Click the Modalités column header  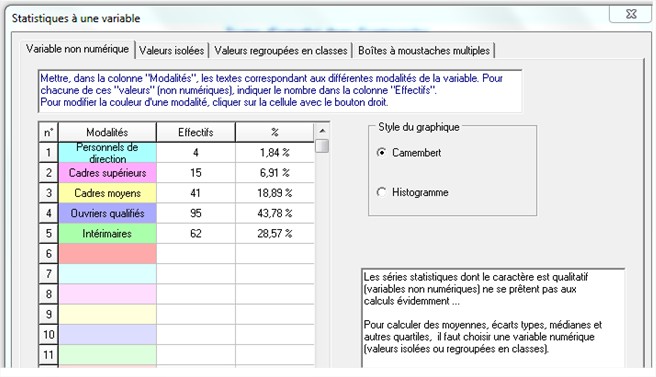click(108, 132)
